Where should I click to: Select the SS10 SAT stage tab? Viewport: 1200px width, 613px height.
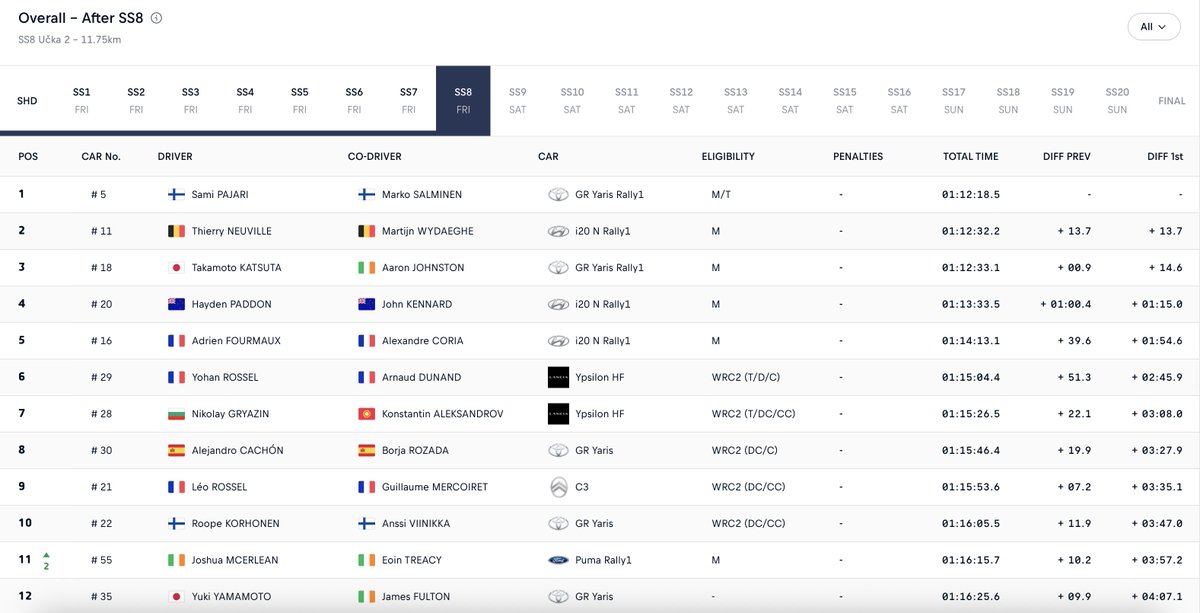coord(572,101)
